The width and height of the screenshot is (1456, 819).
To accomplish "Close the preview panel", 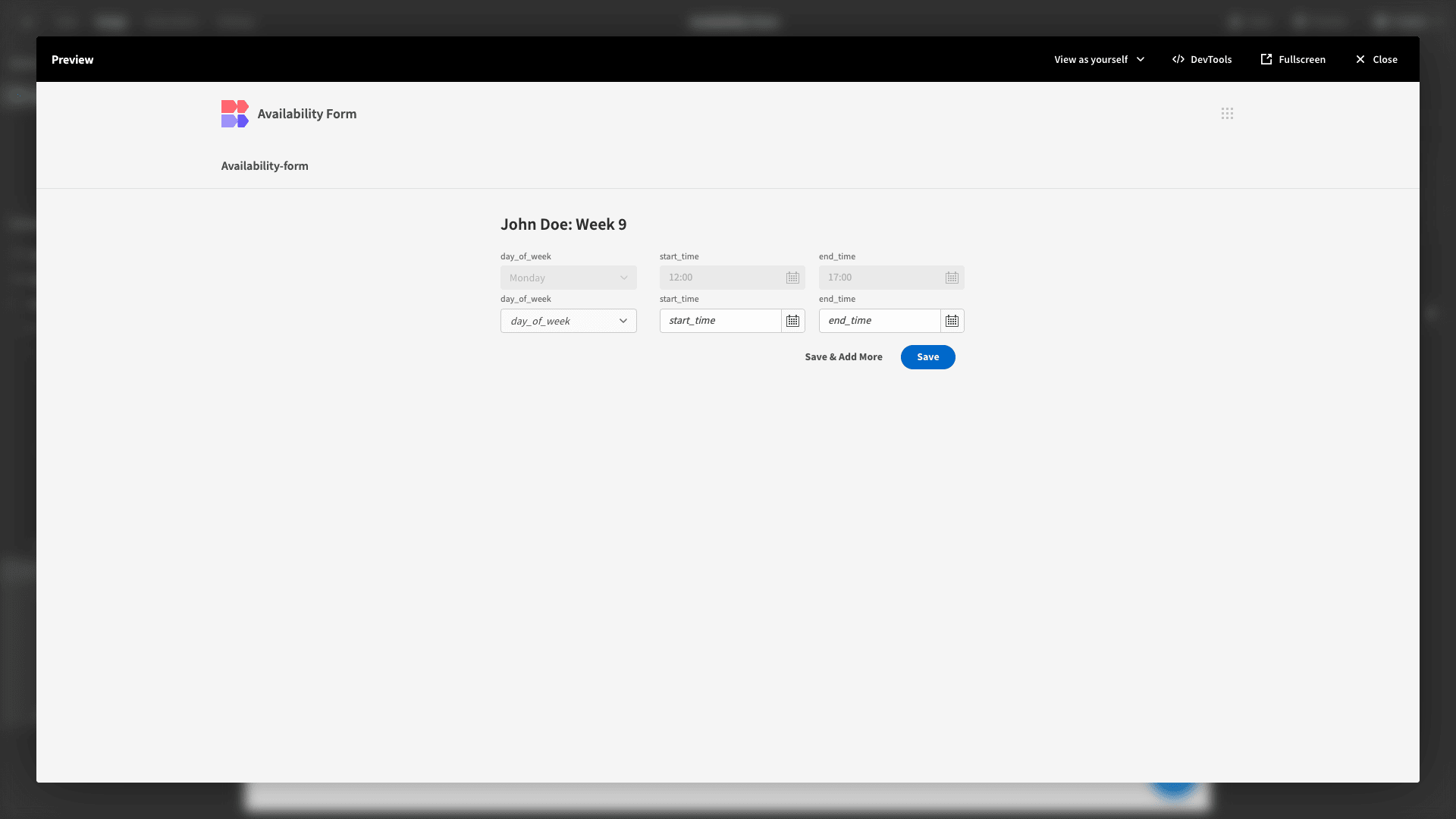I will pos(1376,59).
